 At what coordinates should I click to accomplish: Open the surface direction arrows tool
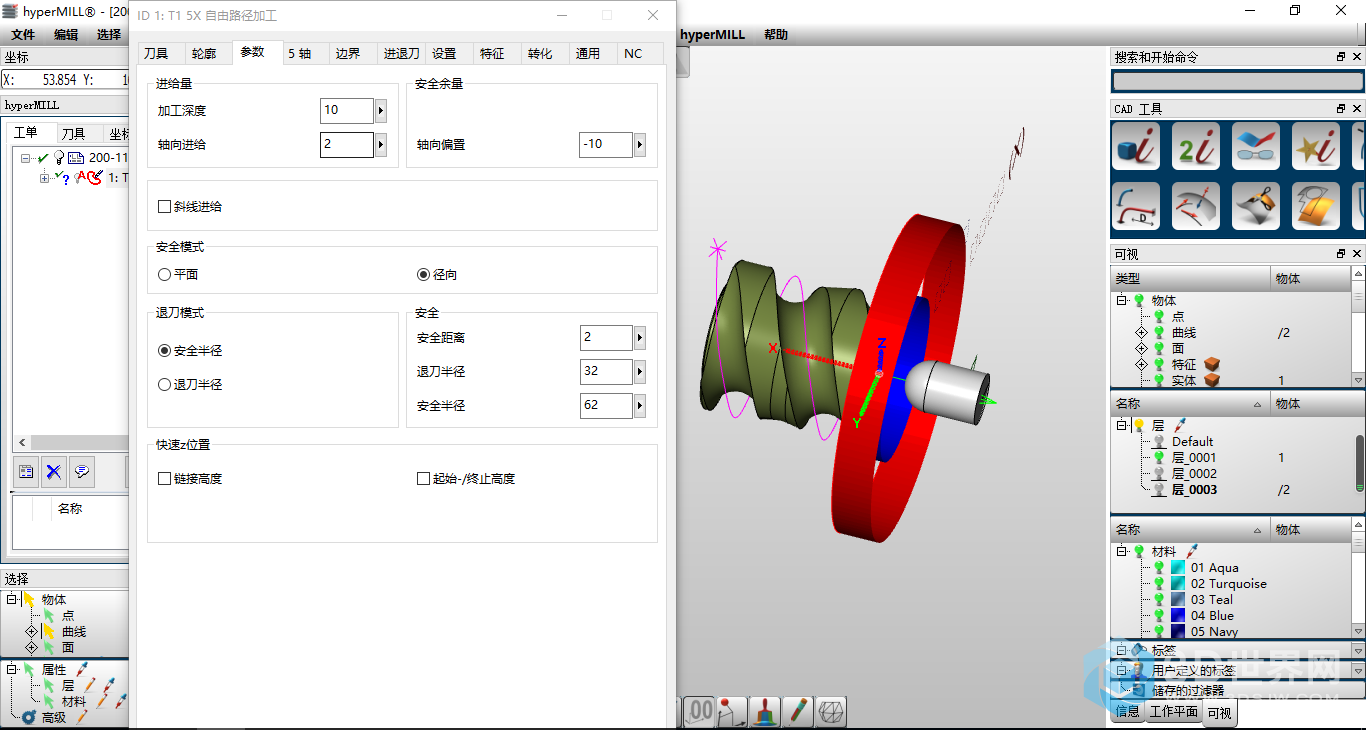(1196, 206)
